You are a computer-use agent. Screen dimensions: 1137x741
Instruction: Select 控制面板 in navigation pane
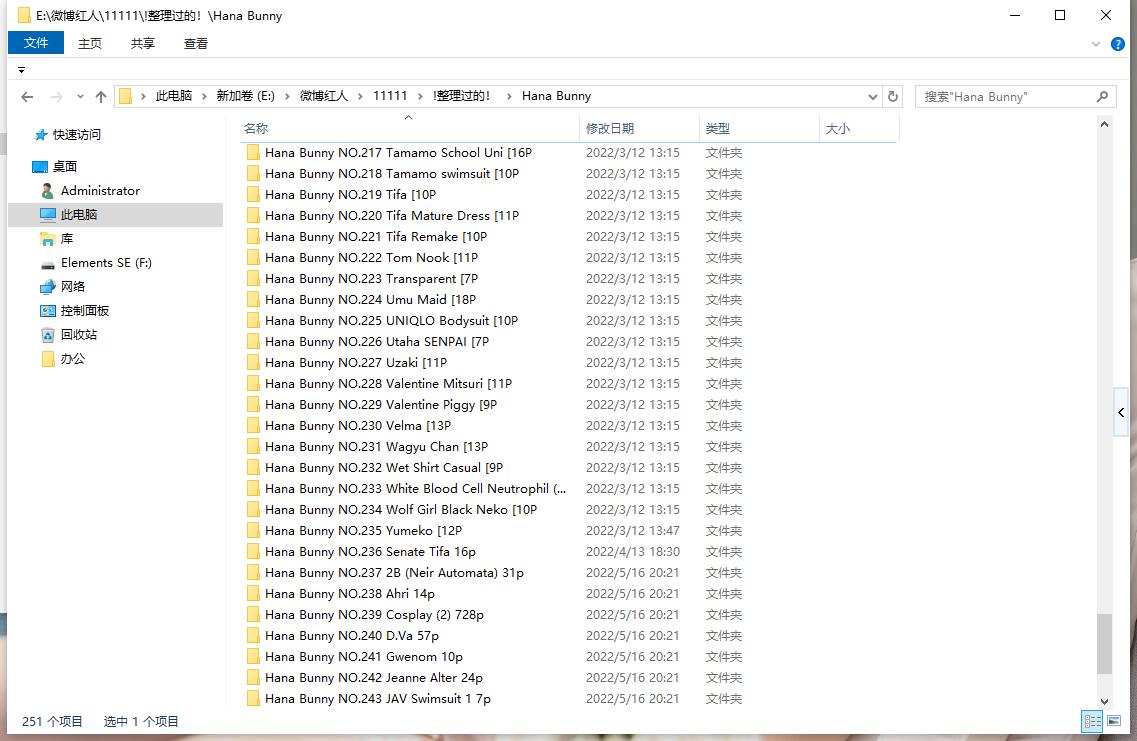(85, 310)
